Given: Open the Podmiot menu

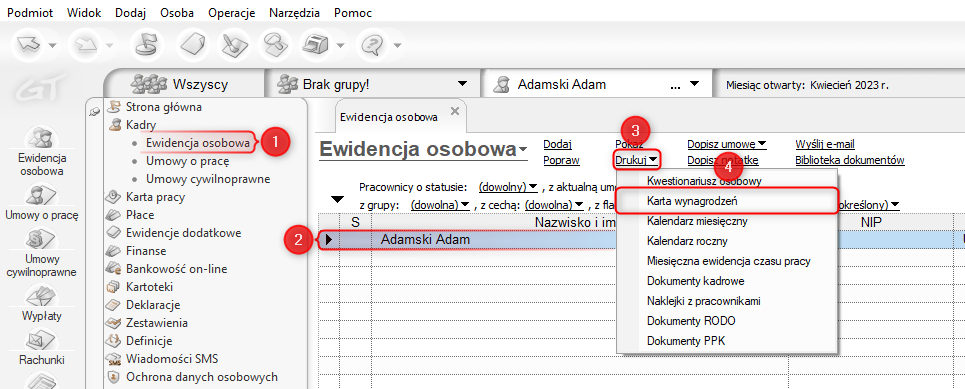Looking at the screenshot, I should (30, 13).
